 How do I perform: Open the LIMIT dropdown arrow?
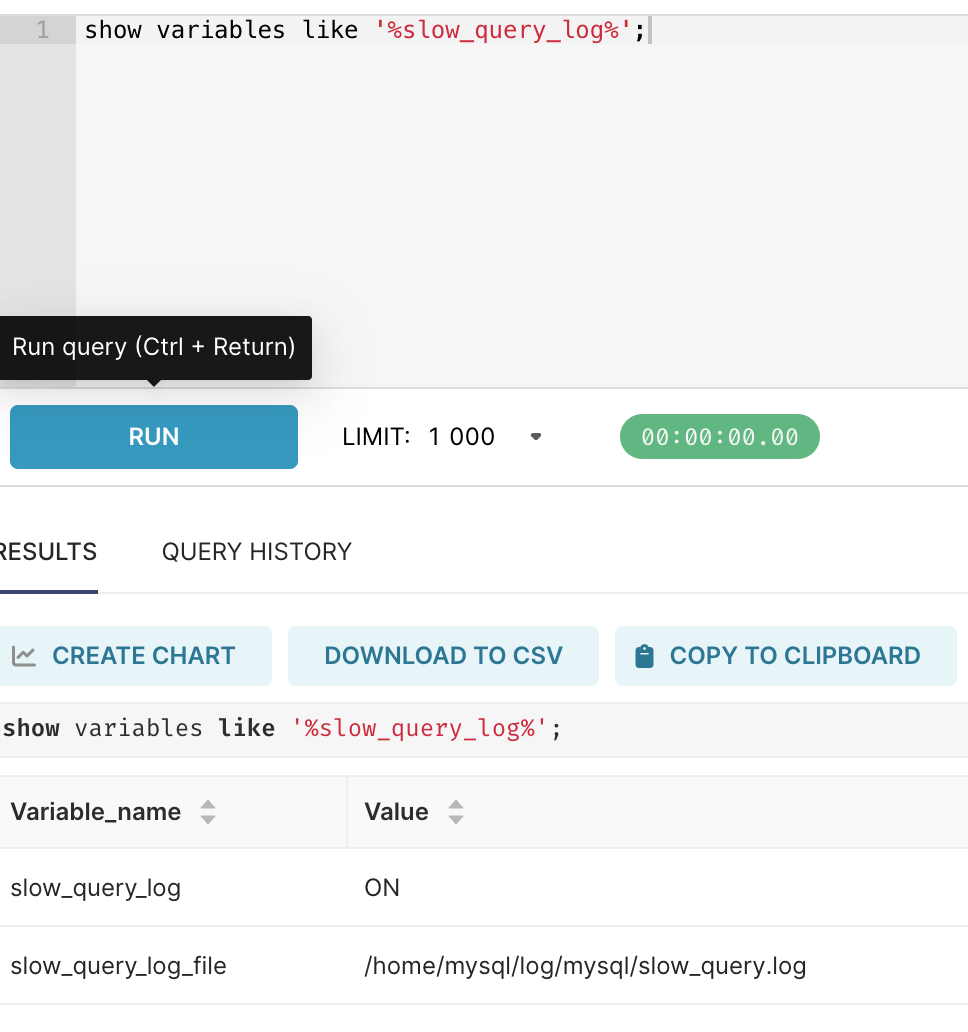coord(536,436)
